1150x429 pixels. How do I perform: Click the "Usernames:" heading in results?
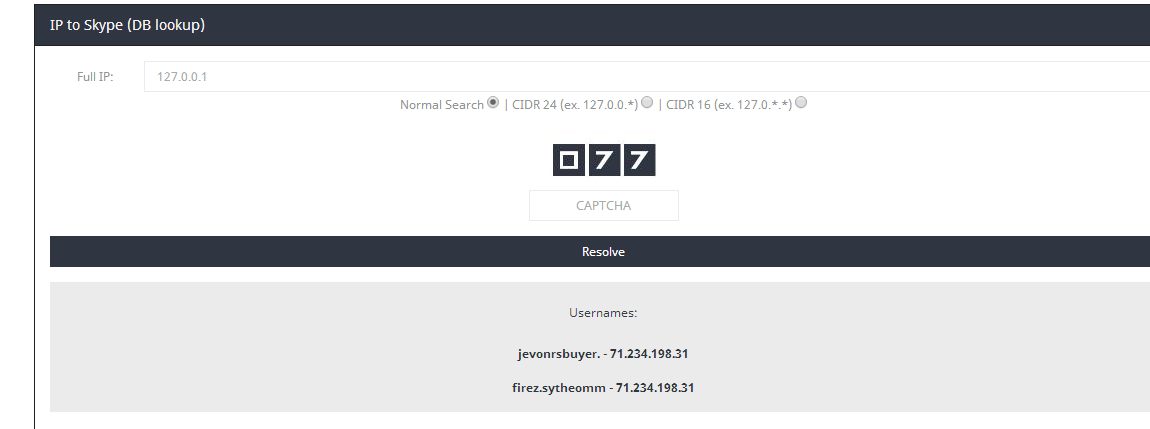[603, 313]
